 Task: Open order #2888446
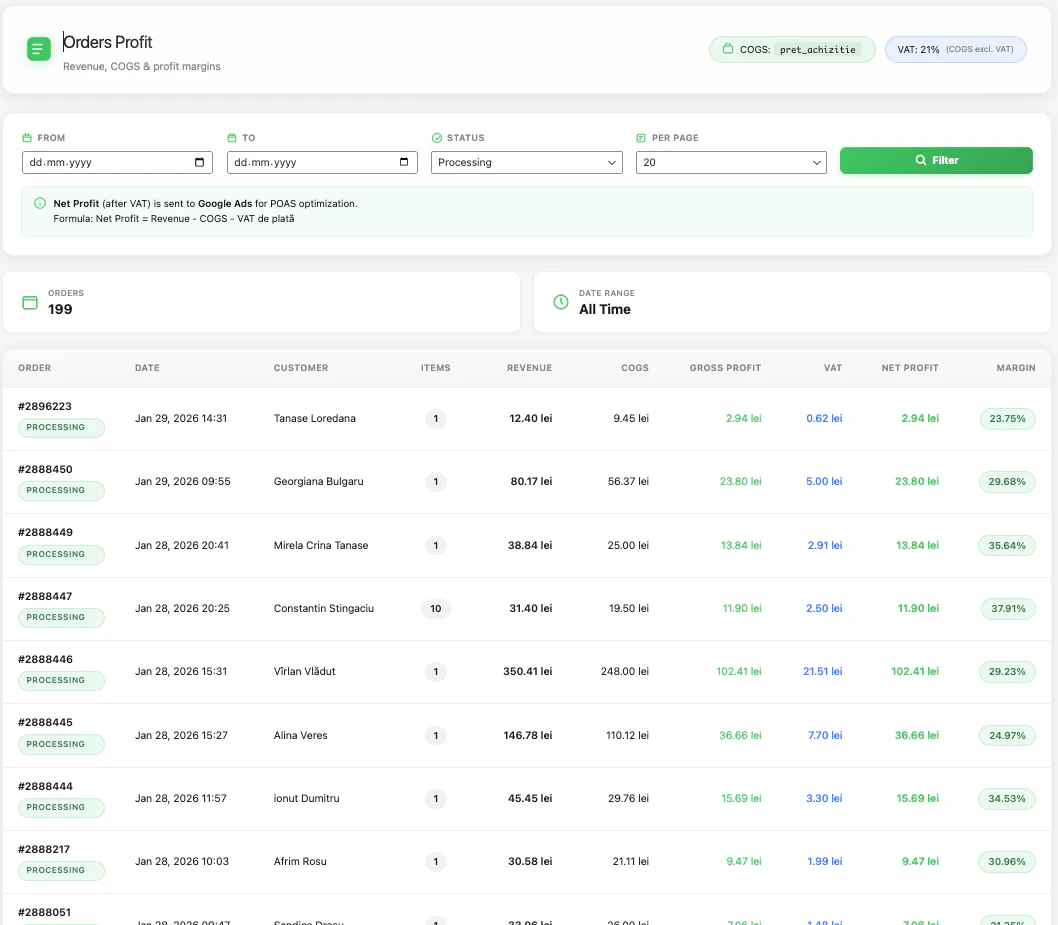tap(45, 659)
